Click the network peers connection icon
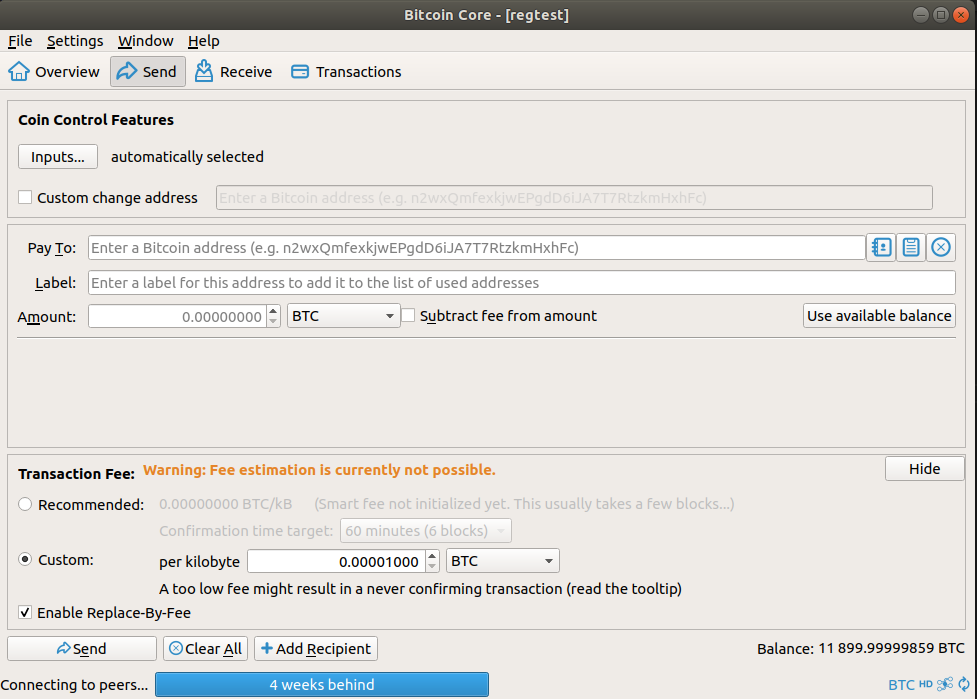 [x=945, y=684]
